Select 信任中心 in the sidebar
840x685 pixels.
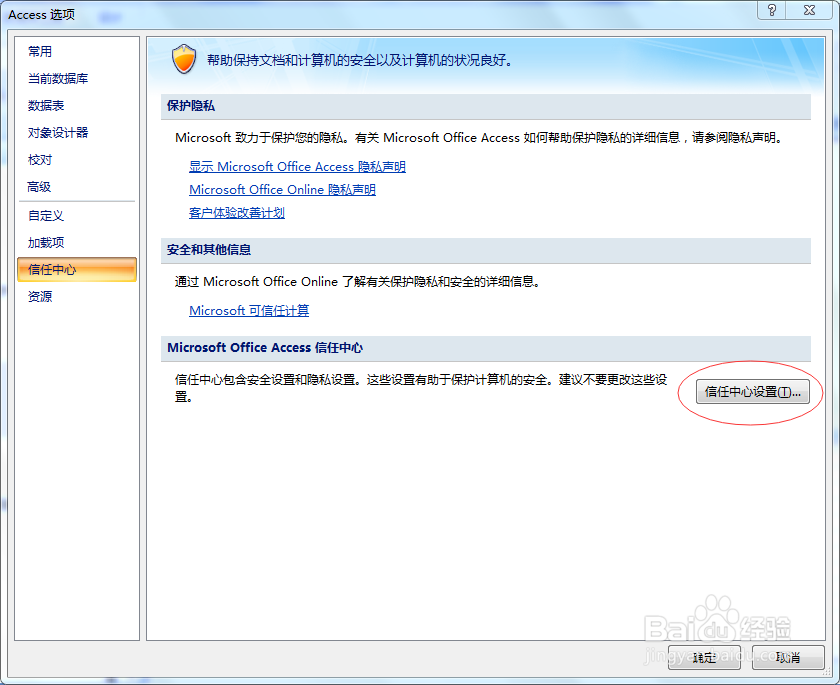(77, 269)
